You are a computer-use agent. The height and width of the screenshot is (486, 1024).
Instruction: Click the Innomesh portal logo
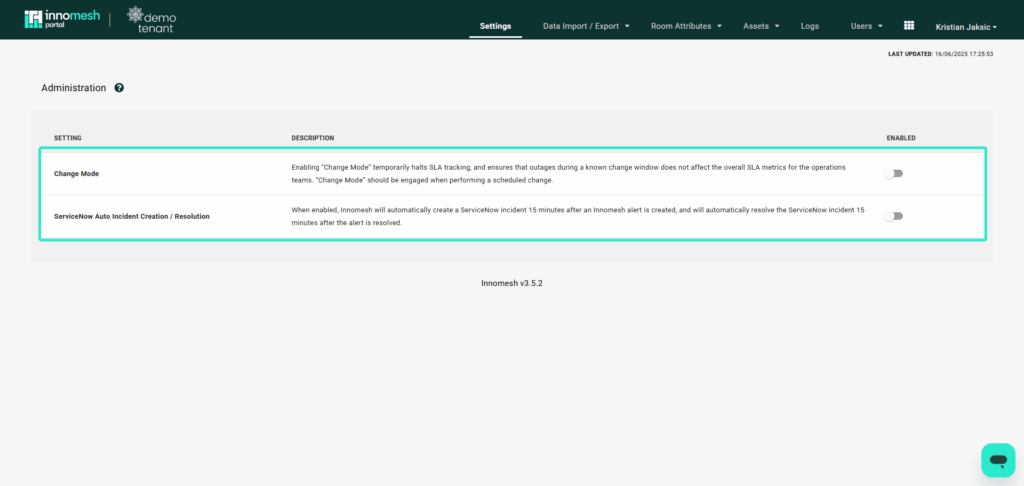tap(62, 19)
